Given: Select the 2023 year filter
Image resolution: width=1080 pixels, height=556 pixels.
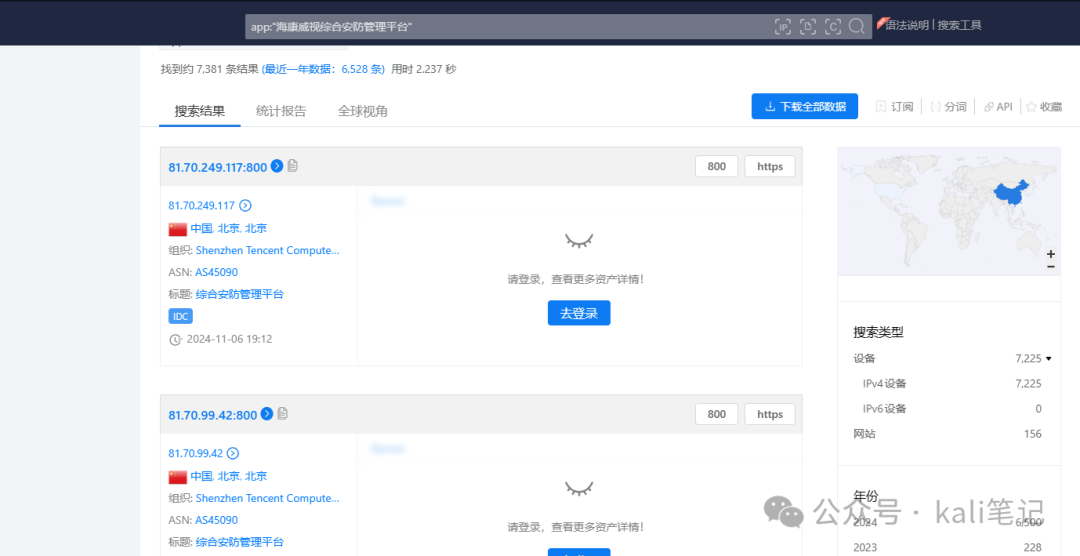Looking at the screenshot, I should point(948,548).
